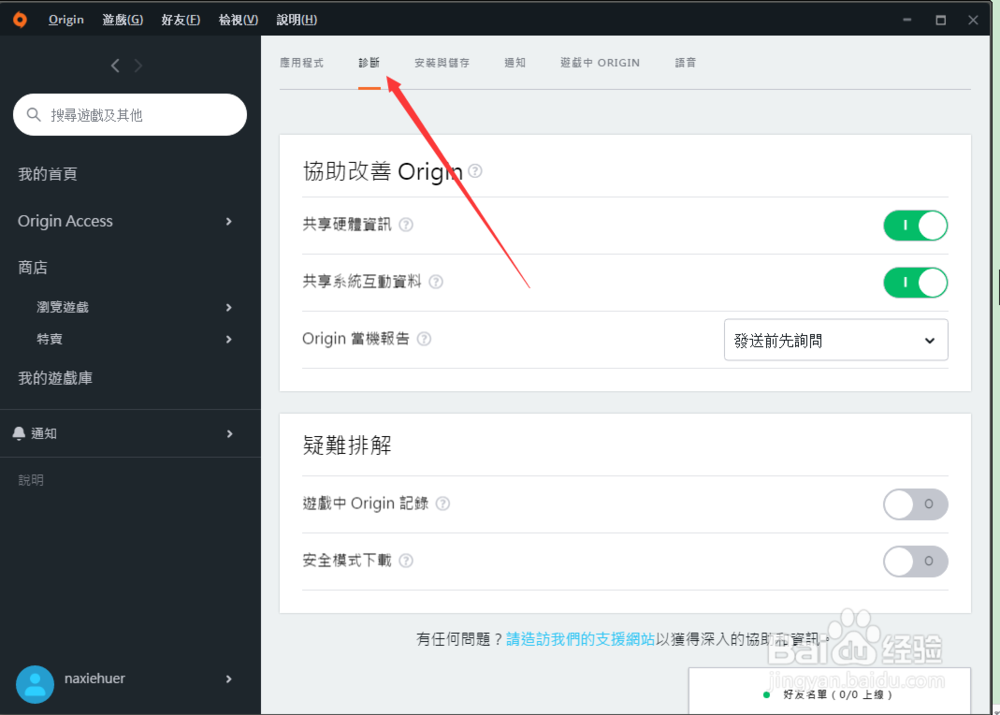Viewport: 1000px width, 715px height.
Task: Switch to the 通知 settings tab
Action: point(515,63)
